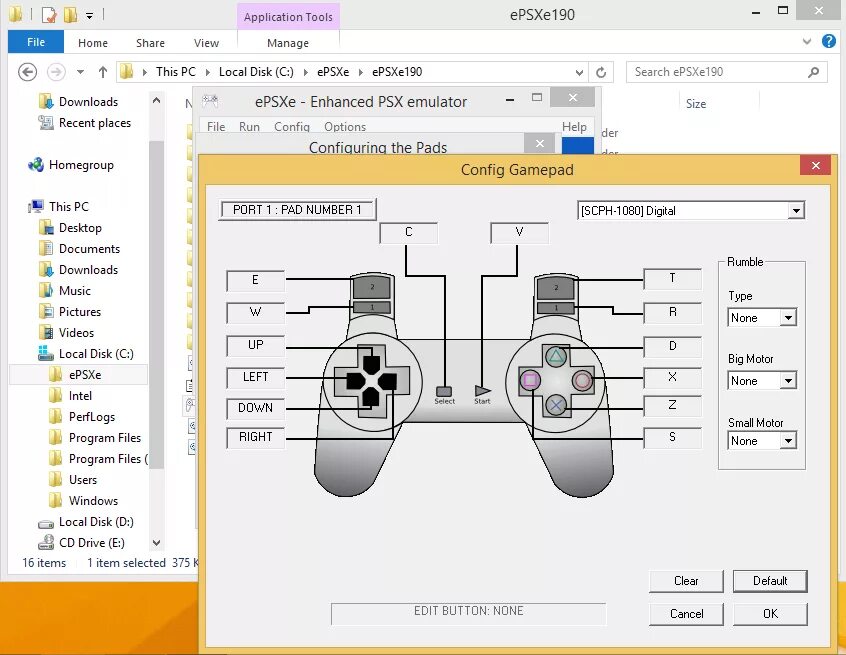Click the Cross button on gamepad image
Viewport: 846px width, 655px height.
(x=556, y=405)
